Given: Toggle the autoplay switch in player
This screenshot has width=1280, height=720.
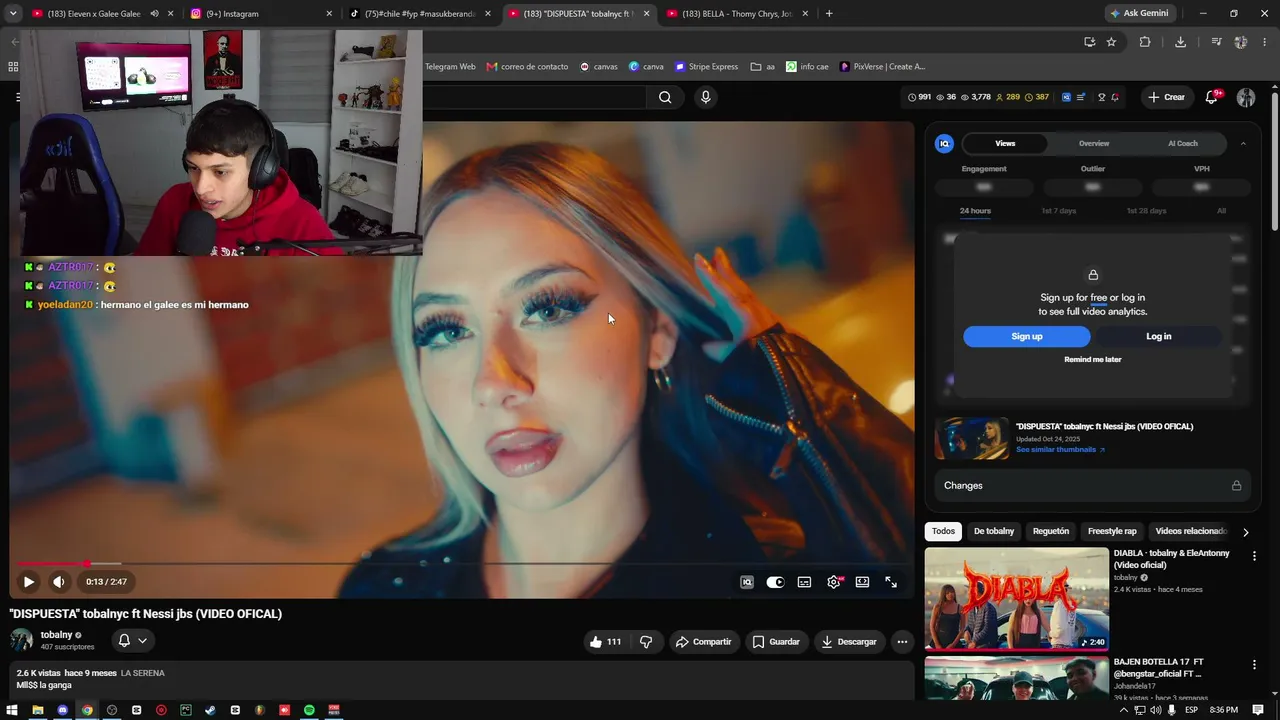Looking at the screenshot, I should (775, 582).
